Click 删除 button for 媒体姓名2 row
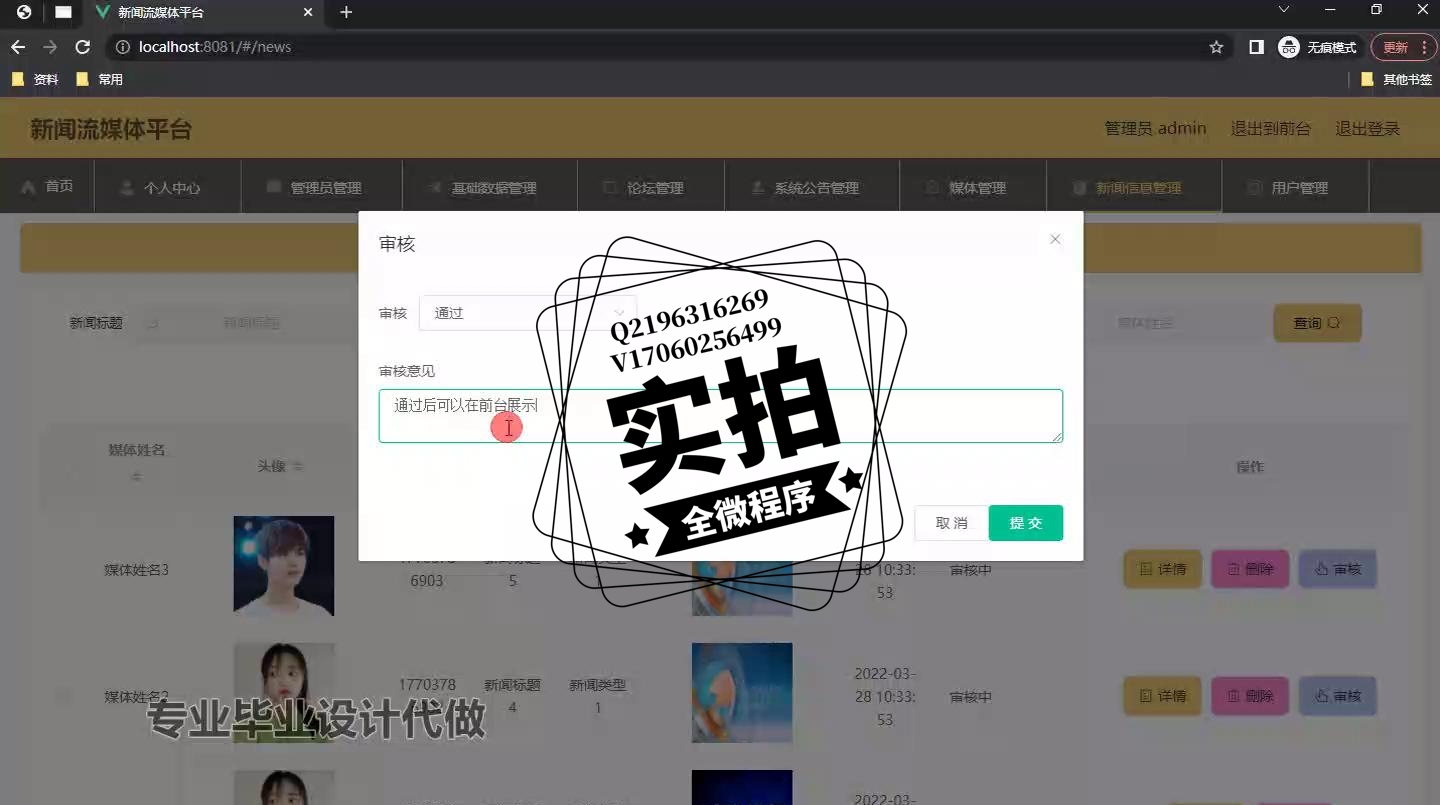This screenshot has width=1440, height=805. point(1250,696)
